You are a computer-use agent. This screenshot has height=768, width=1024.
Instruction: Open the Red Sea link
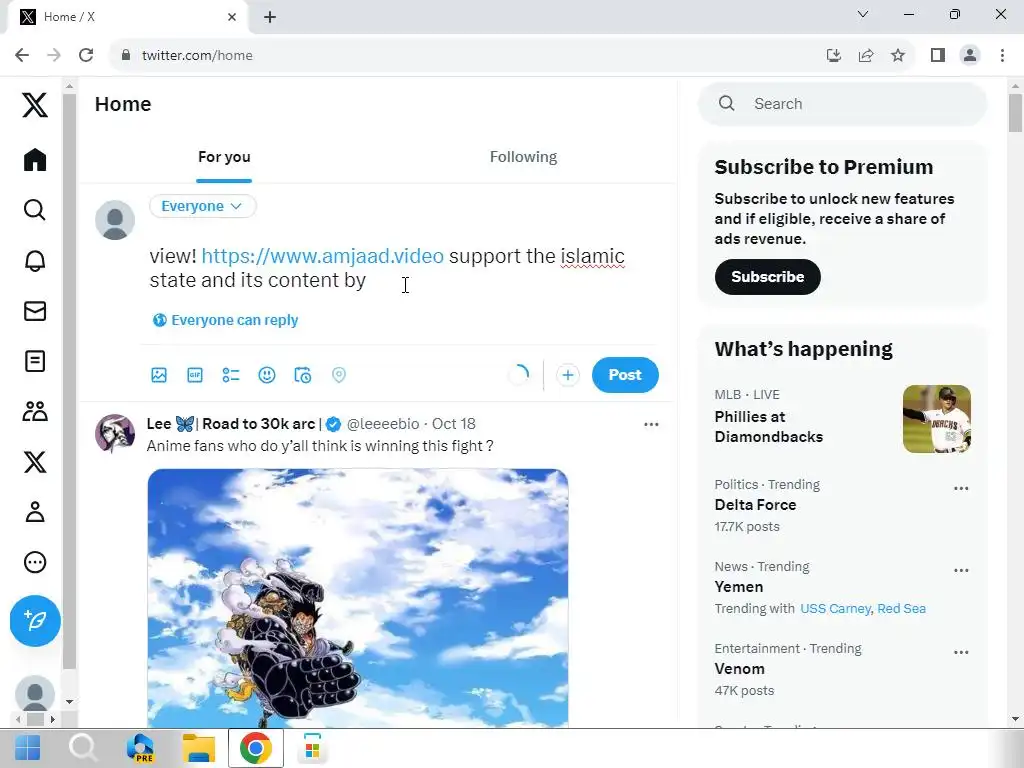[x=901, y=609]
